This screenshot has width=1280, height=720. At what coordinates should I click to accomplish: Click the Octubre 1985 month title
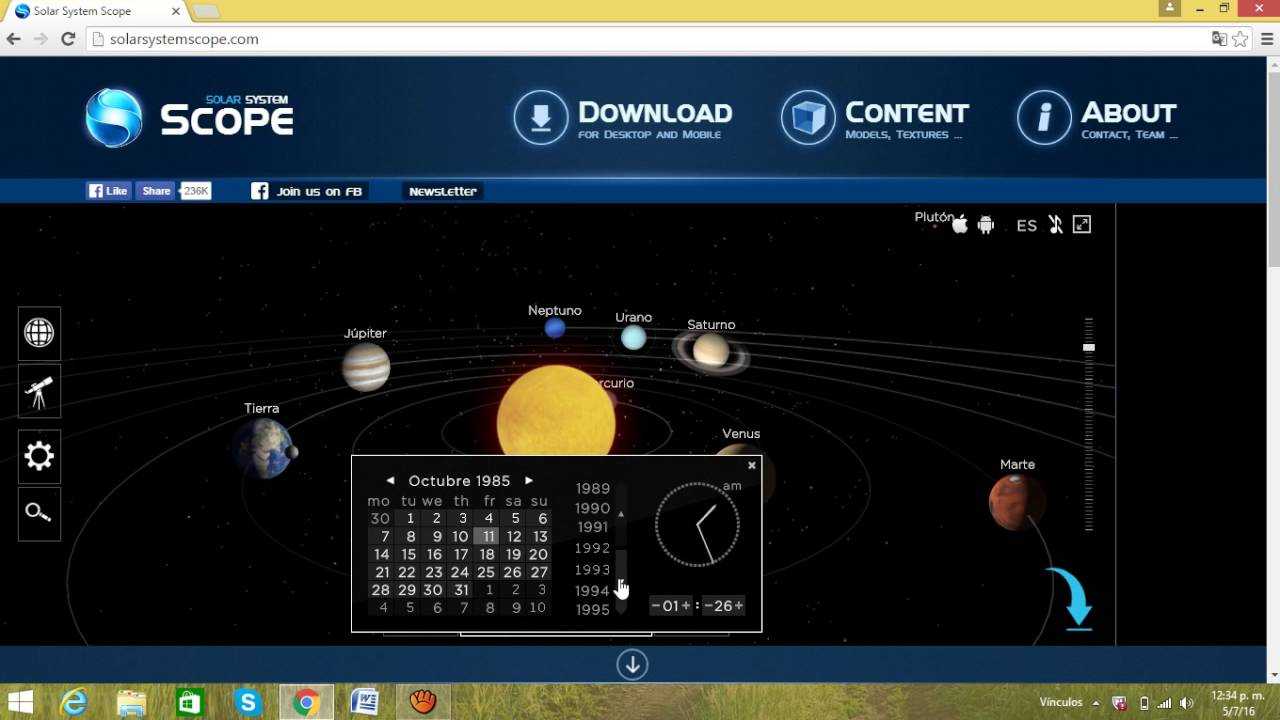click(459, 481)
